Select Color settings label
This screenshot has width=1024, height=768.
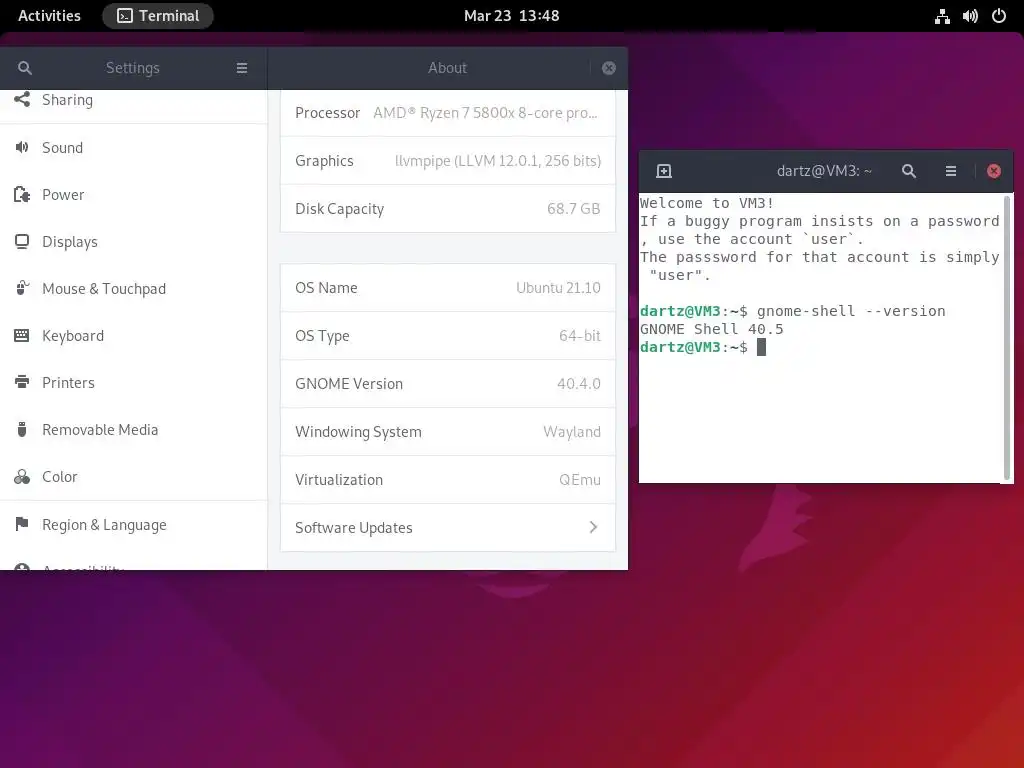coord(59,477)
